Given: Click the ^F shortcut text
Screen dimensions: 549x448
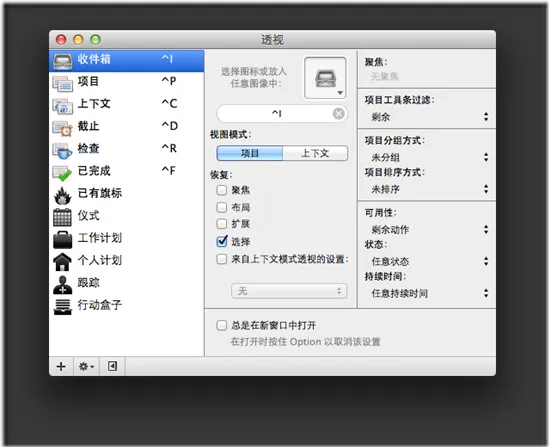Looking at the screenshot, I should 168,171.
